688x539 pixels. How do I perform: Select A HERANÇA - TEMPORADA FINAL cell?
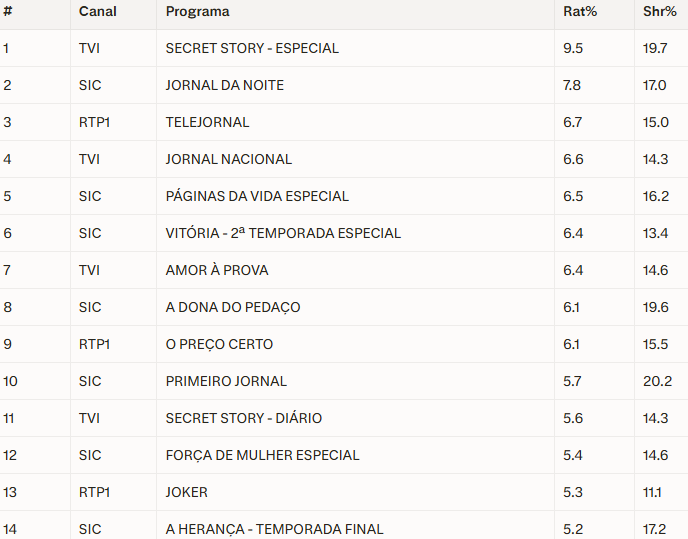click(x=274, y=529)
